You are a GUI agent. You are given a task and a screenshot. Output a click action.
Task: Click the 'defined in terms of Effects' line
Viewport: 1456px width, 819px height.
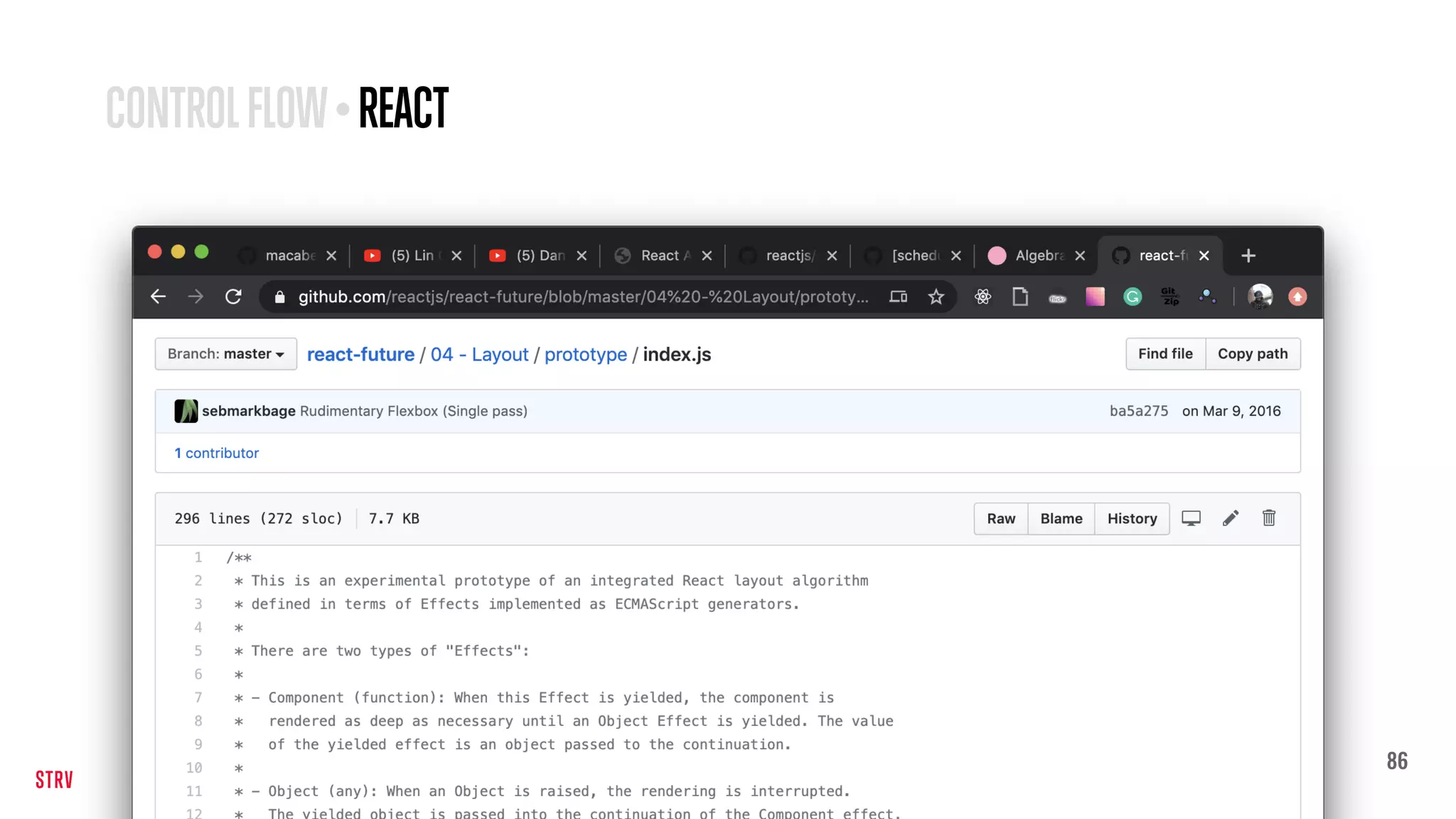click(x=518, y=604)
